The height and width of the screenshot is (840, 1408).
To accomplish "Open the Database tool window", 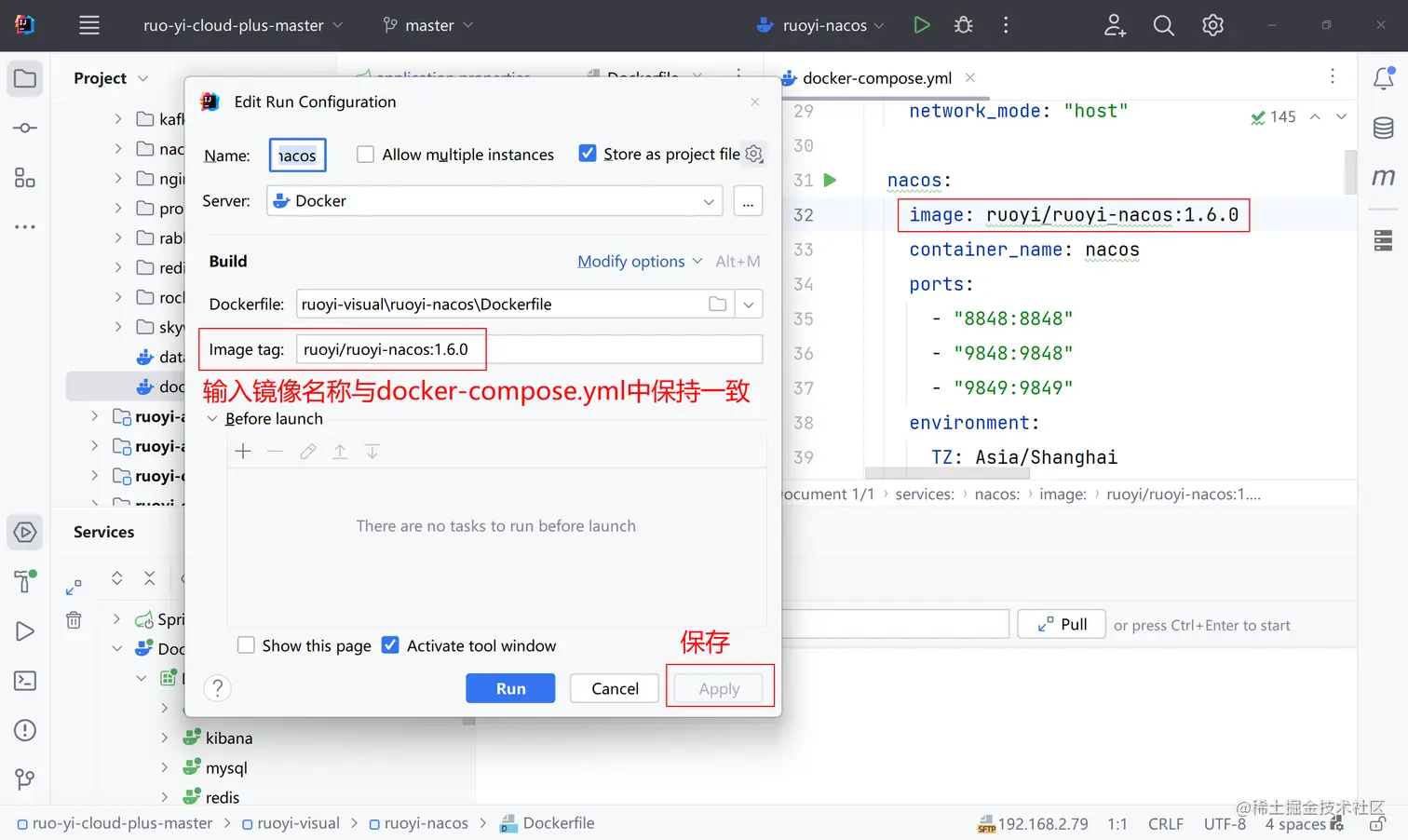I will [x=1384, y=129].
